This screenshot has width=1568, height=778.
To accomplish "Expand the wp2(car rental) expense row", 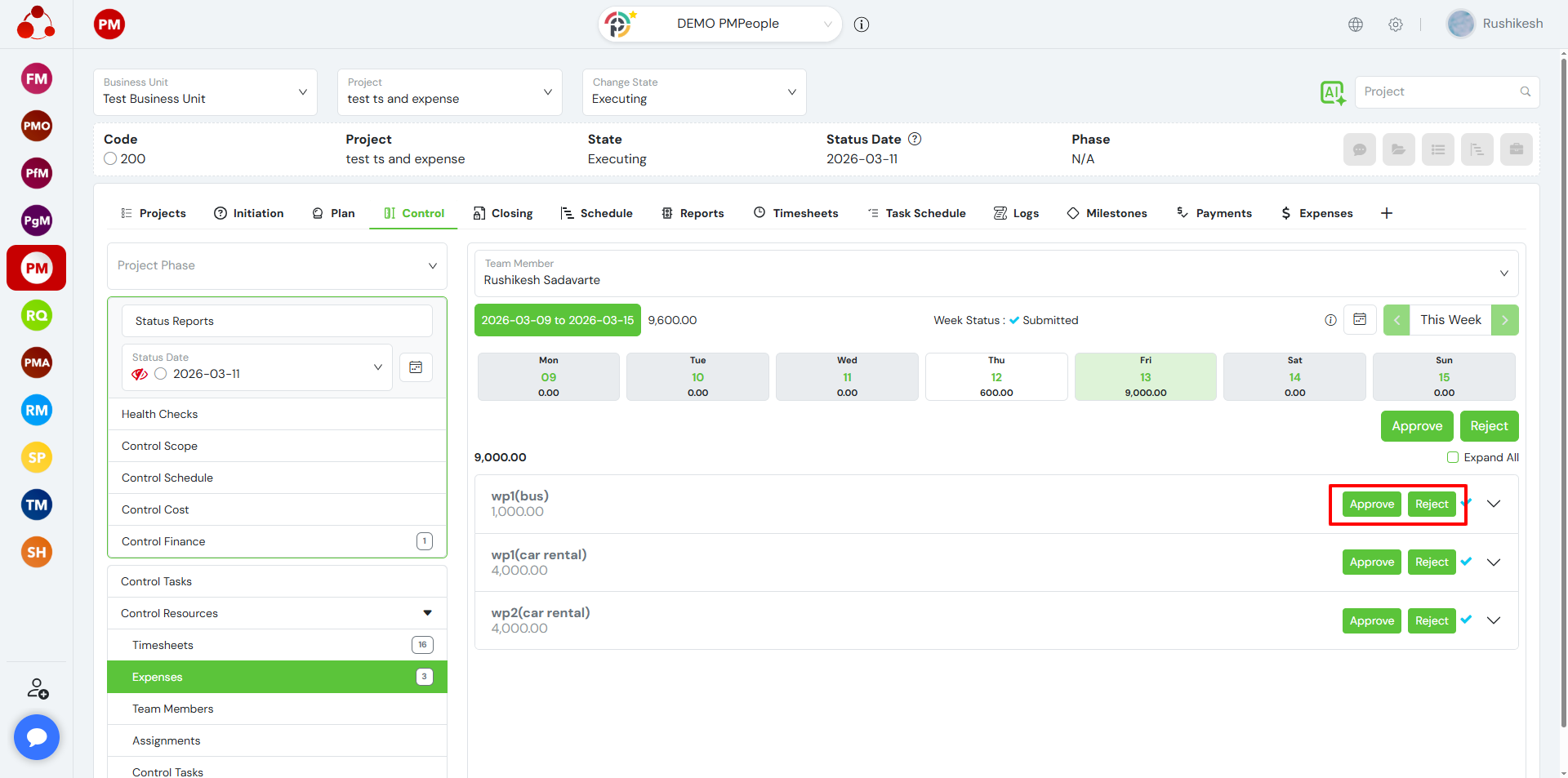I will point(1494,620).
